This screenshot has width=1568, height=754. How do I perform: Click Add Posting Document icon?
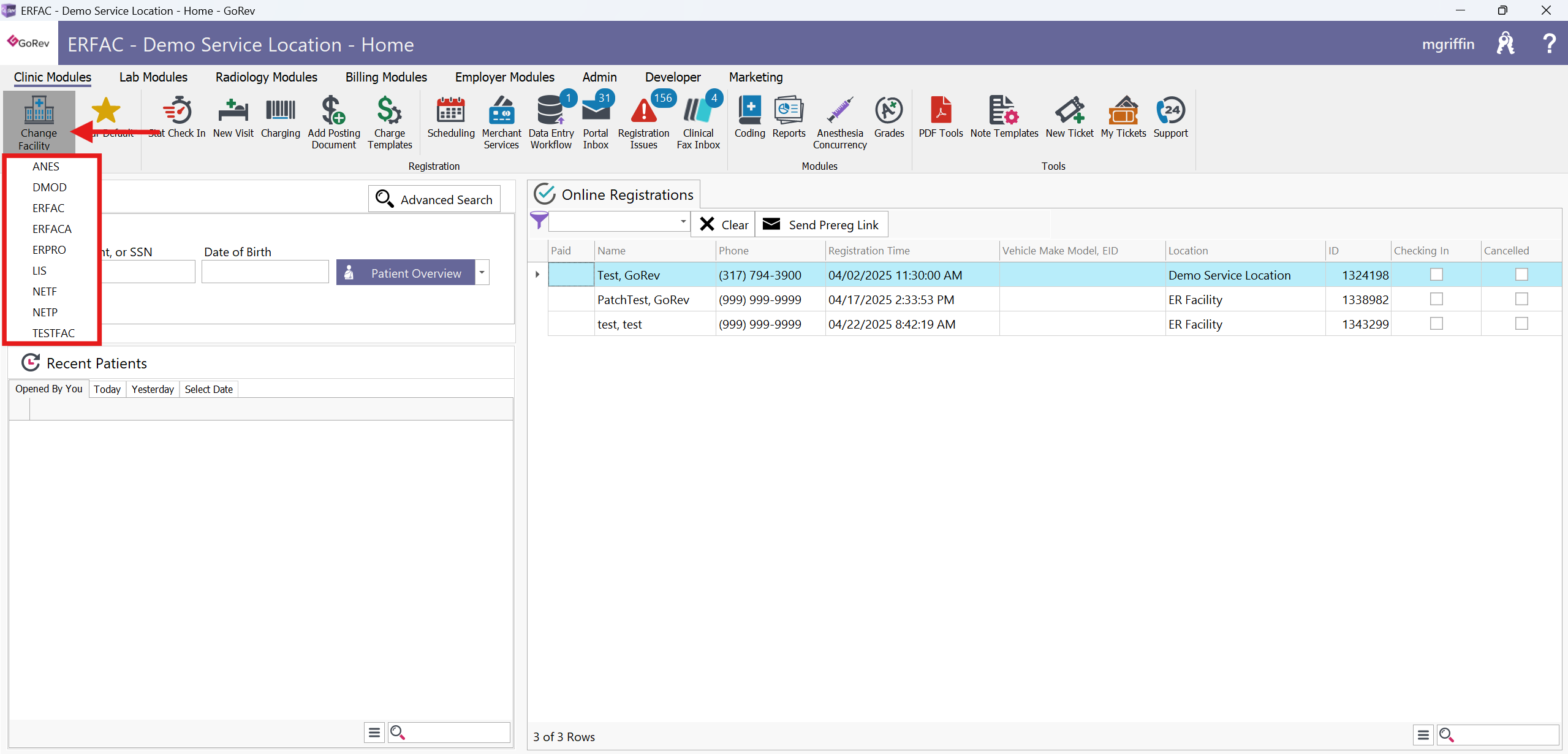tap(334, 122)
